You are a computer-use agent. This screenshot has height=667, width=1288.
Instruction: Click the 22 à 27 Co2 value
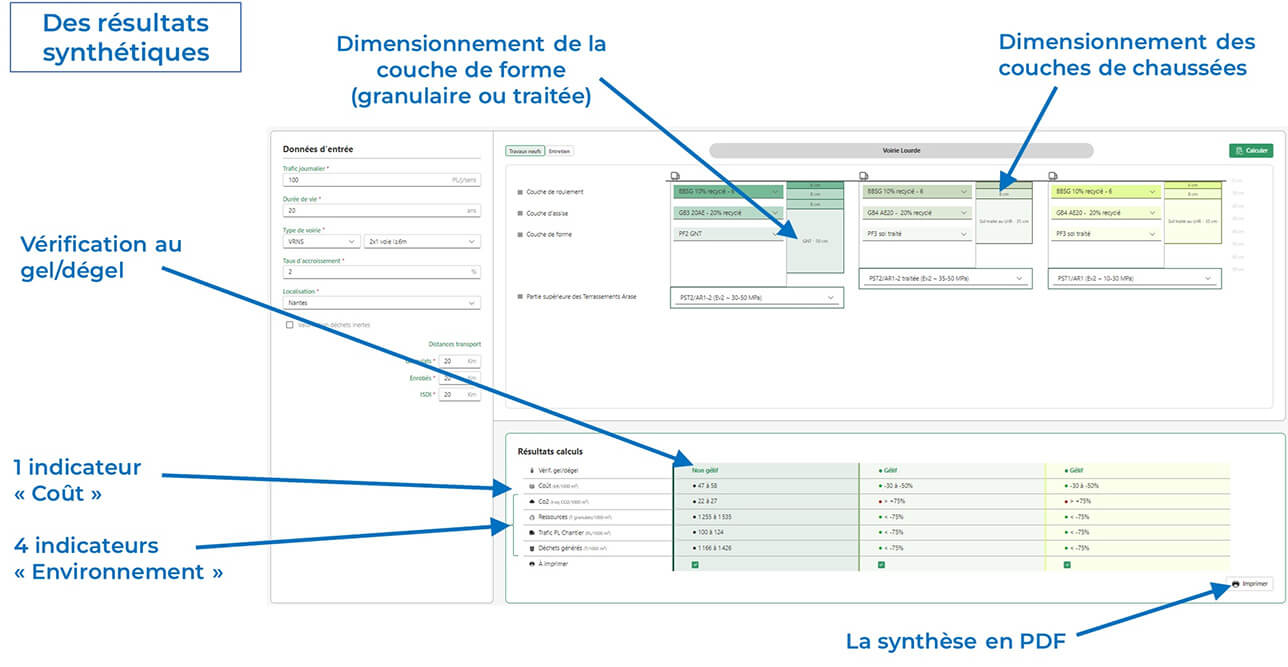(x=705, y=501)
